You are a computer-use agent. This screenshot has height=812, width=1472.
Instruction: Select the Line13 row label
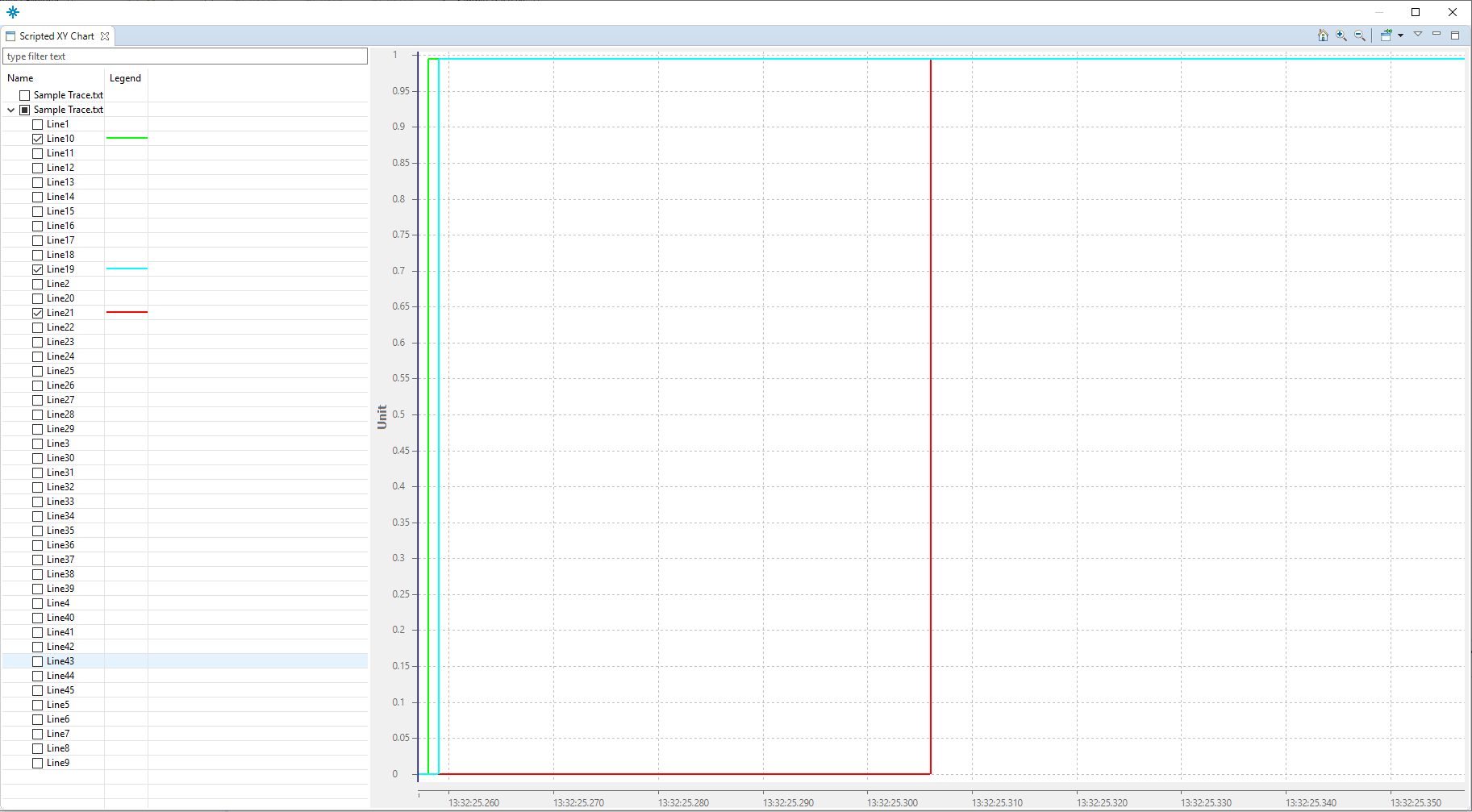[60, 182]
